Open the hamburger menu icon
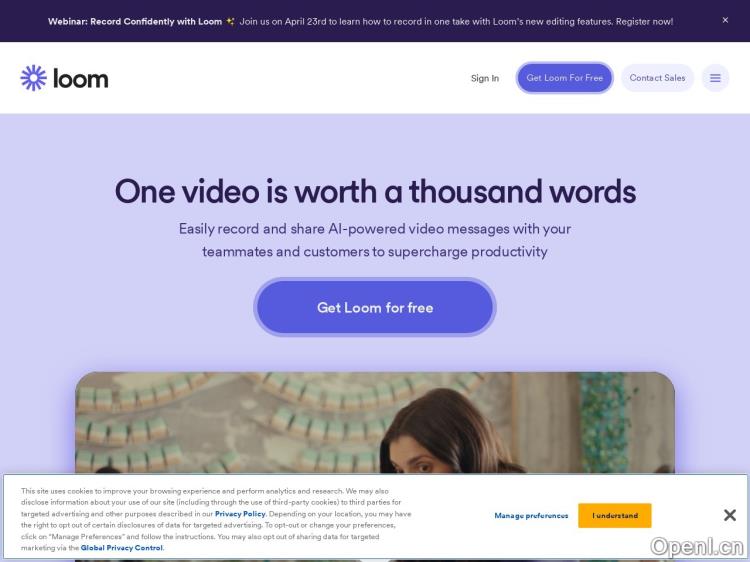The height and width of the screenshot is (562, 750). click(715, 78)
